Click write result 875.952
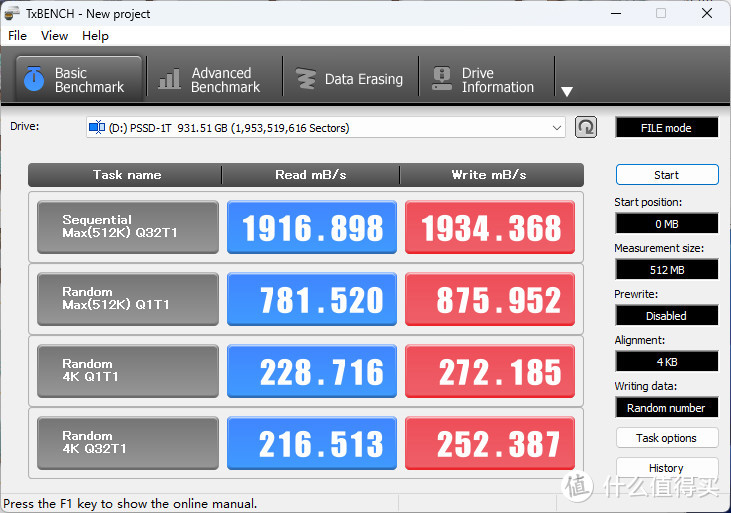This screenshot has height=513, width=731. tap(490, 299)
